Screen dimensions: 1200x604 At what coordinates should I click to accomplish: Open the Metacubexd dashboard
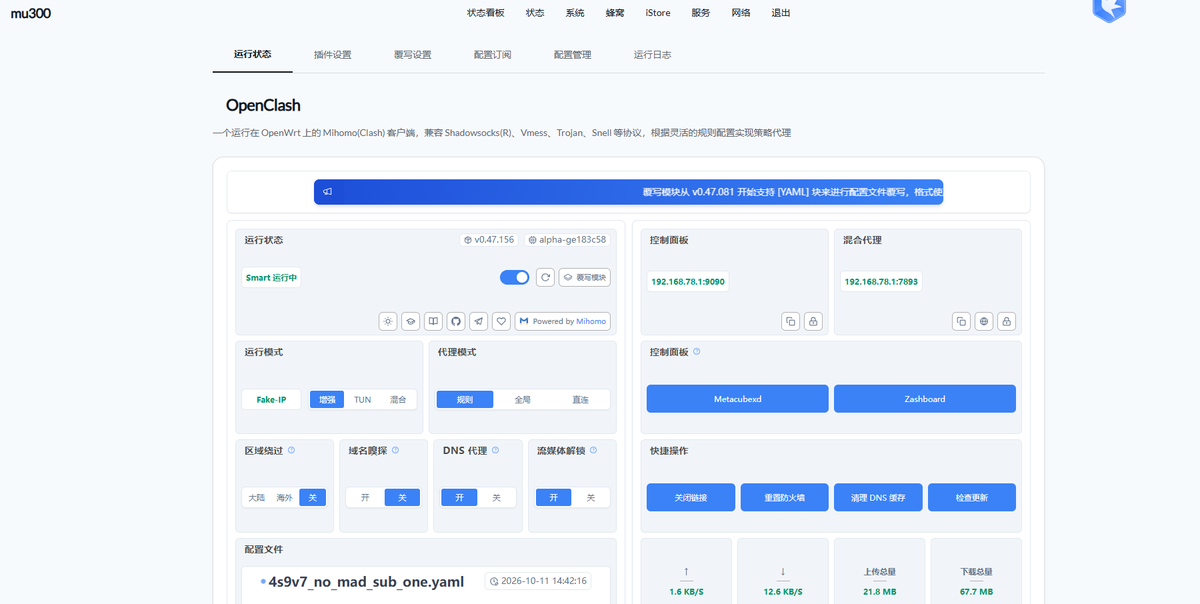pyautogui.click(x=737, y=398)
